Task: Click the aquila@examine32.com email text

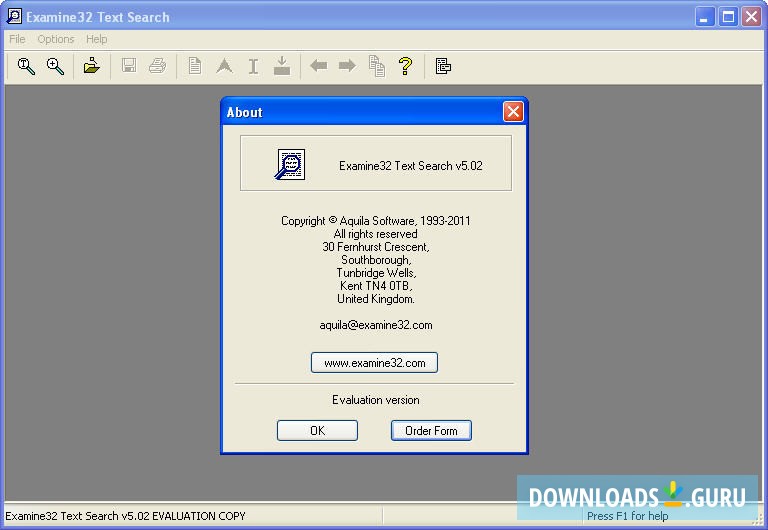Action: (376, 325)
